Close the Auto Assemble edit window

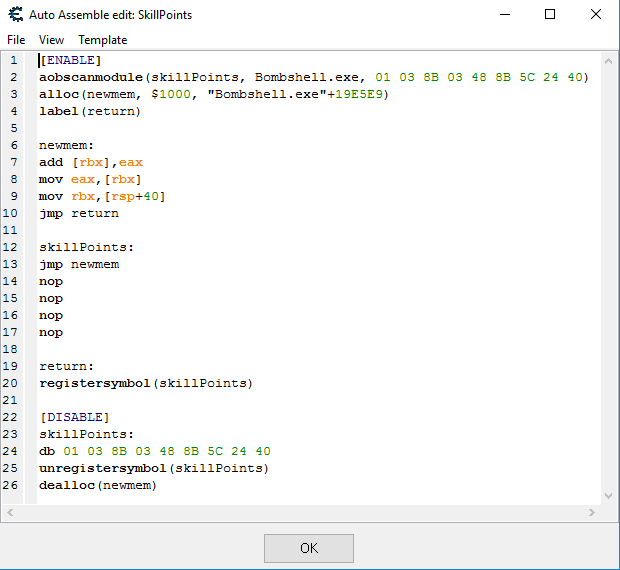[x=596, y=15]
